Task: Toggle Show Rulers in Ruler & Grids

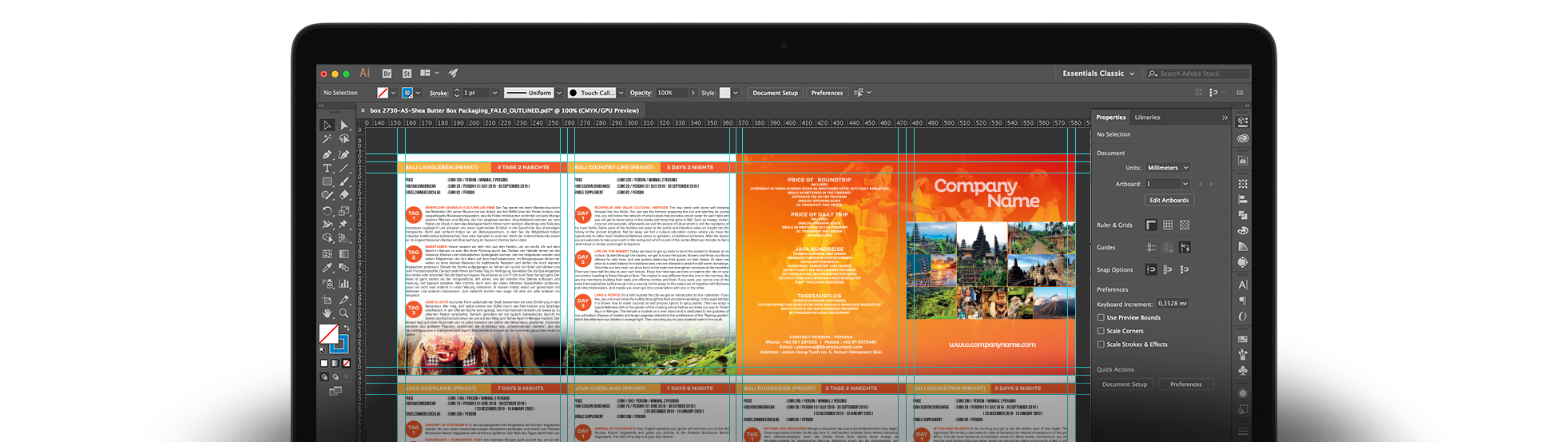Action: [1151, 225]
